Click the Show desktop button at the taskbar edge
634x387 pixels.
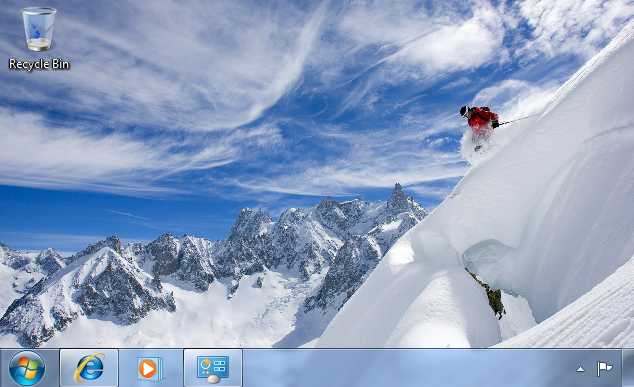click(628, 368)
